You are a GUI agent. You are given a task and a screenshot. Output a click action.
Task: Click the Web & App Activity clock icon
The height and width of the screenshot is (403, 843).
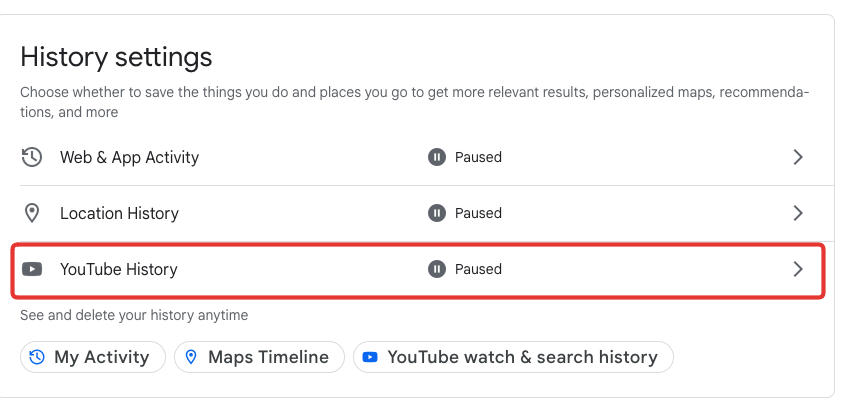pyautogui.click(x=32, y=157)
